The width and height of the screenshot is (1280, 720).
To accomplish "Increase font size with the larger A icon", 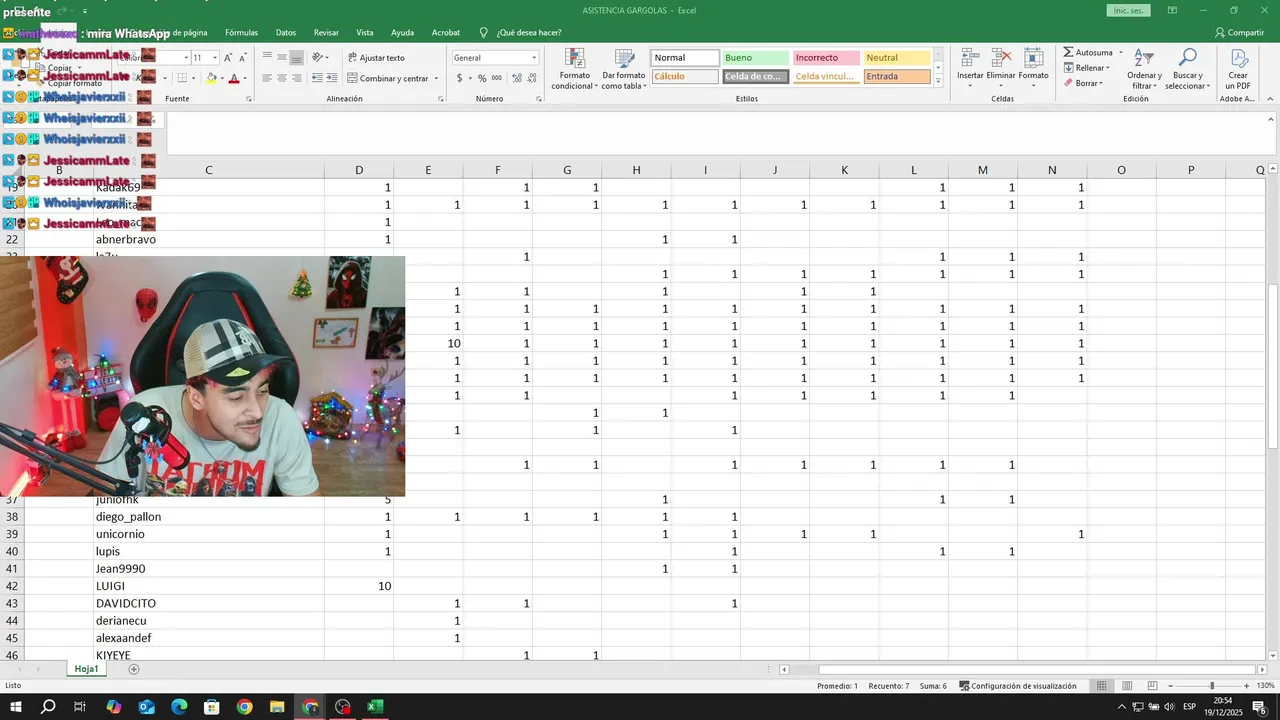I will [228, 58].
